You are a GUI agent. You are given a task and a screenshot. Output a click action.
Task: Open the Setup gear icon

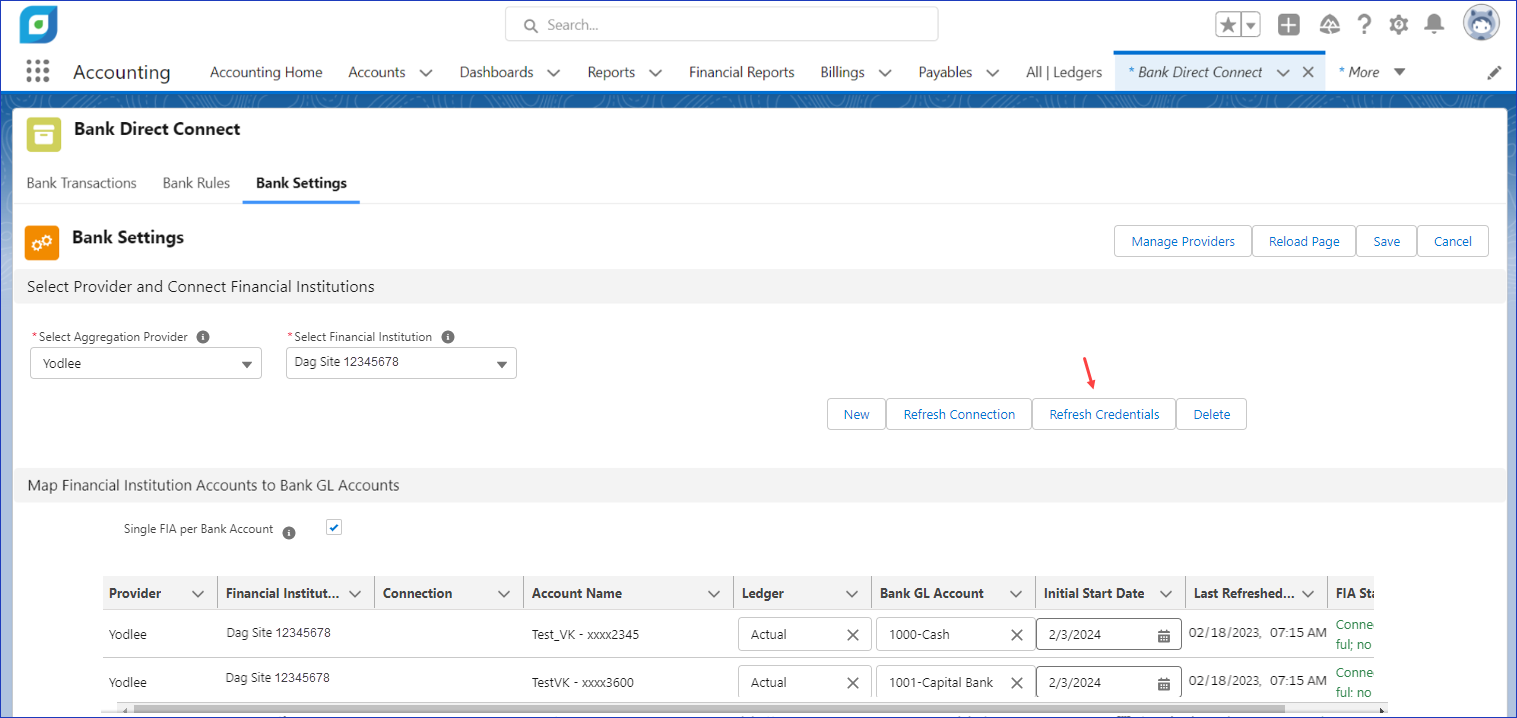1399,25
